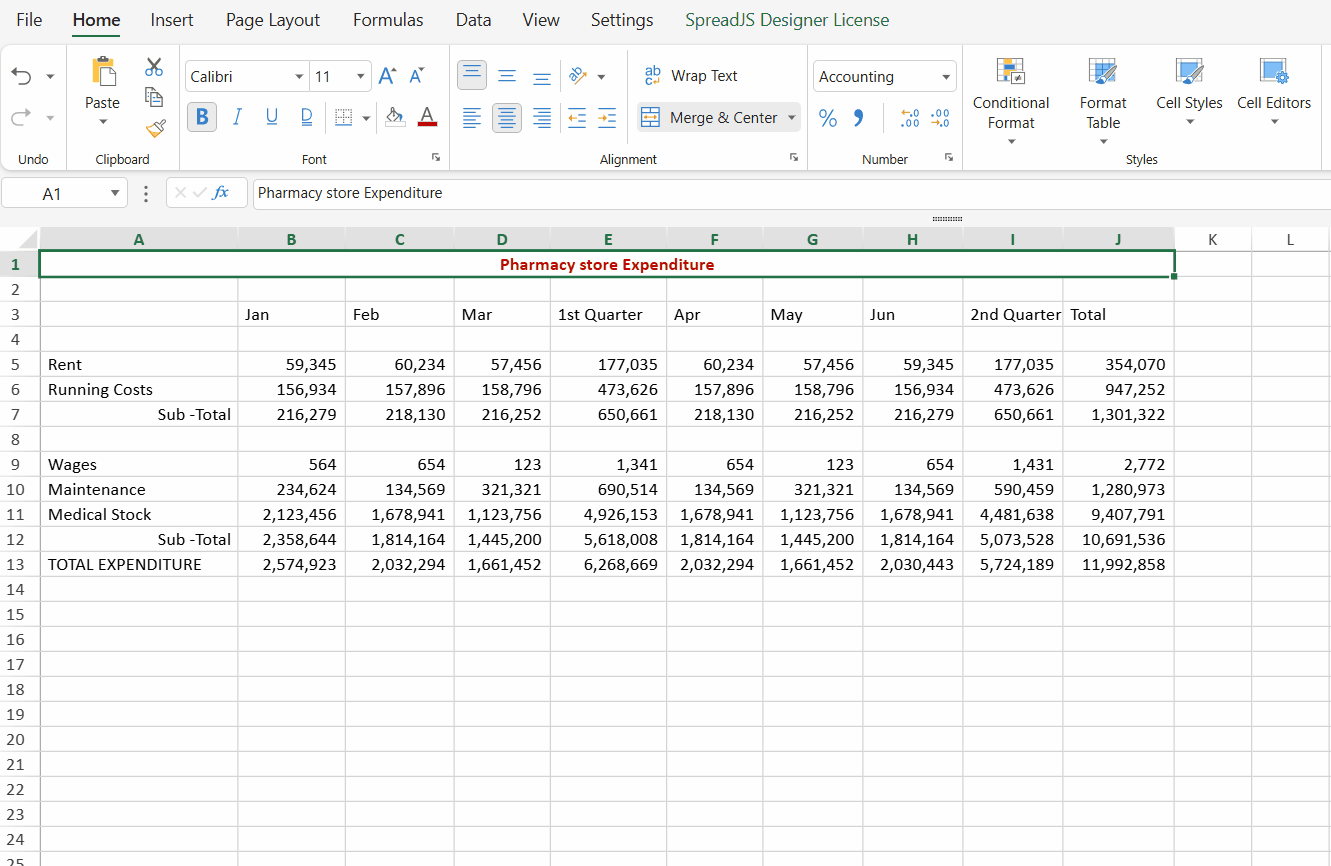
Task: Switch to the Insert tab
Action: point(172,20)
